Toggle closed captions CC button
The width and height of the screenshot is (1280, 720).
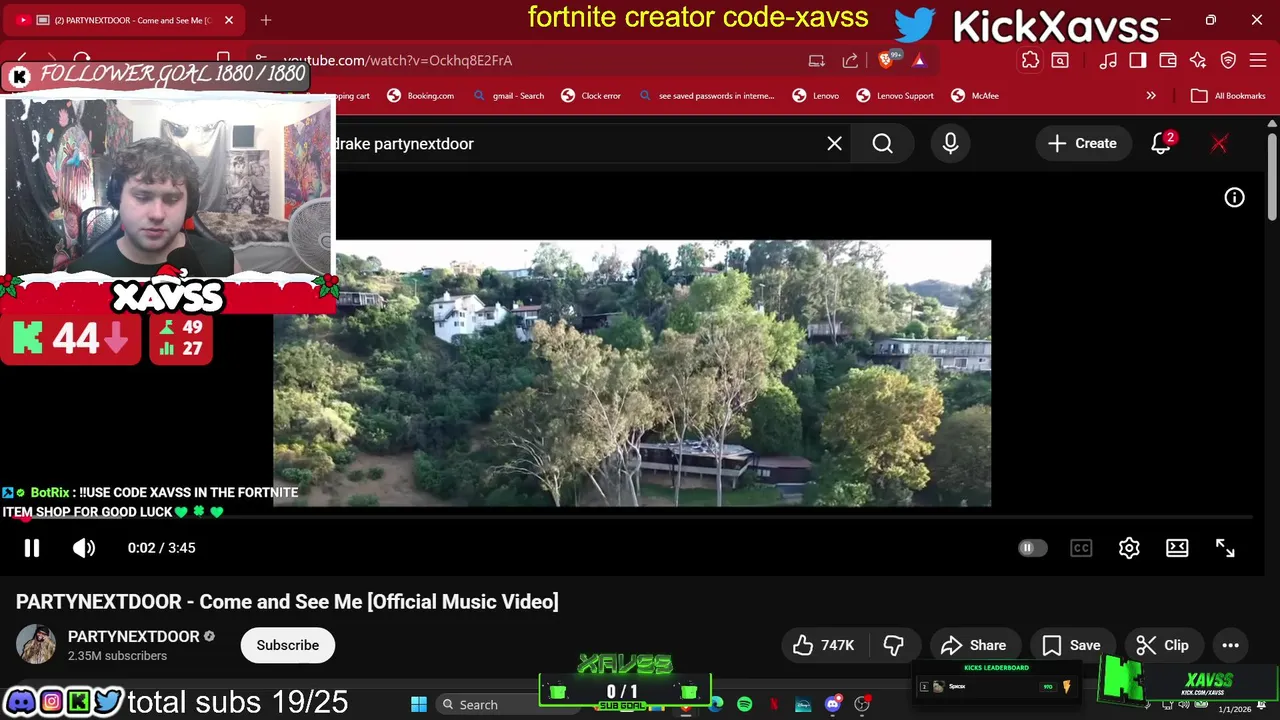(x=1081, y=548)
